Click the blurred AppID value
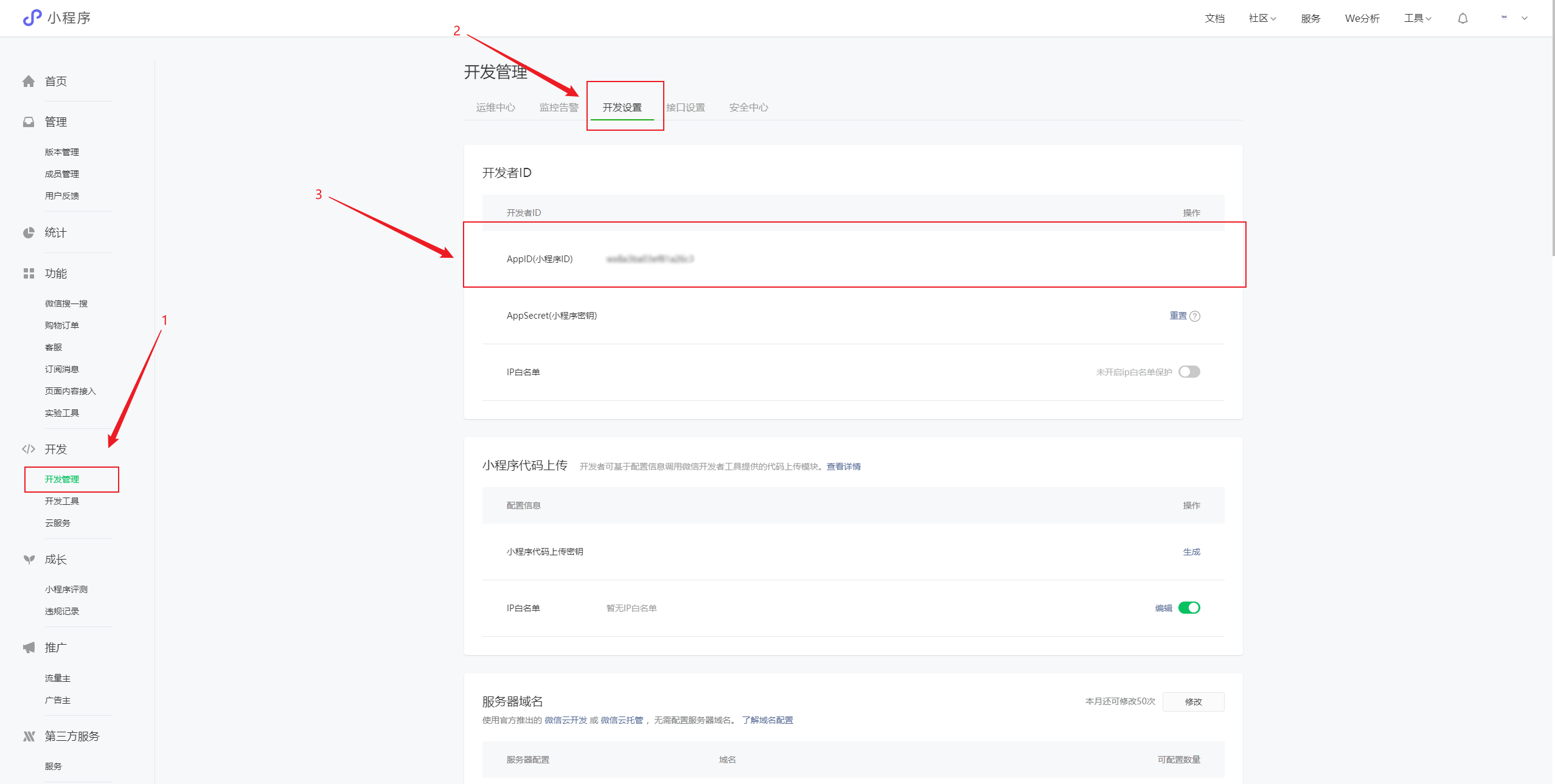The width and height of the screenshot is (1555, 784). click(650, 260)
